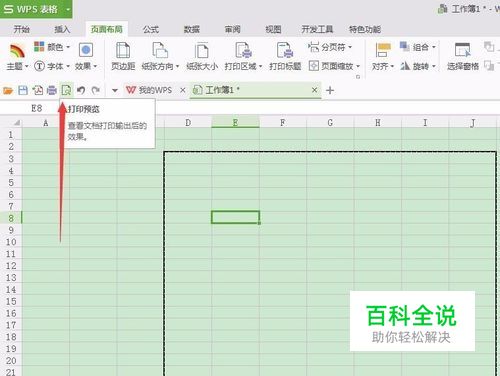Add a new document tab with plus
Viewport: 500px width, 376px height.
coord(330,90)
